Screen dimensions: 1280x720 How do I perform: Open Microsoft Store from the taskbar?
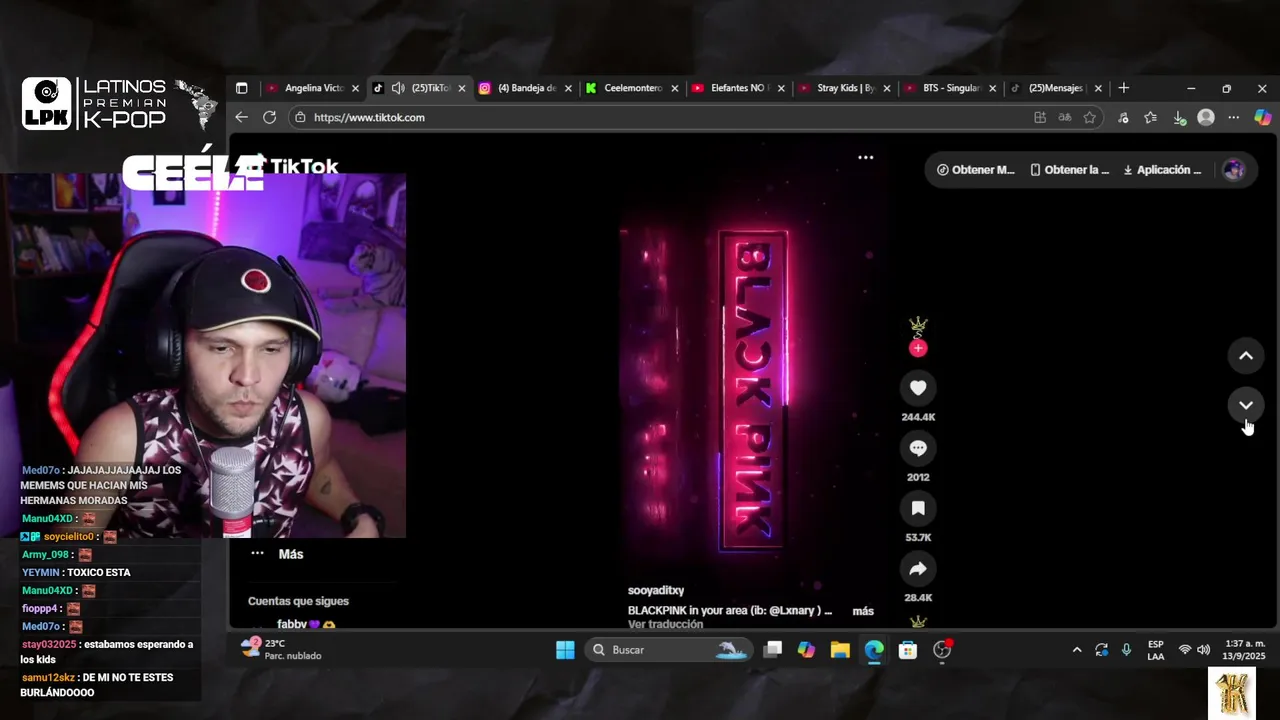pyautogui.click(x=908, y=650)
